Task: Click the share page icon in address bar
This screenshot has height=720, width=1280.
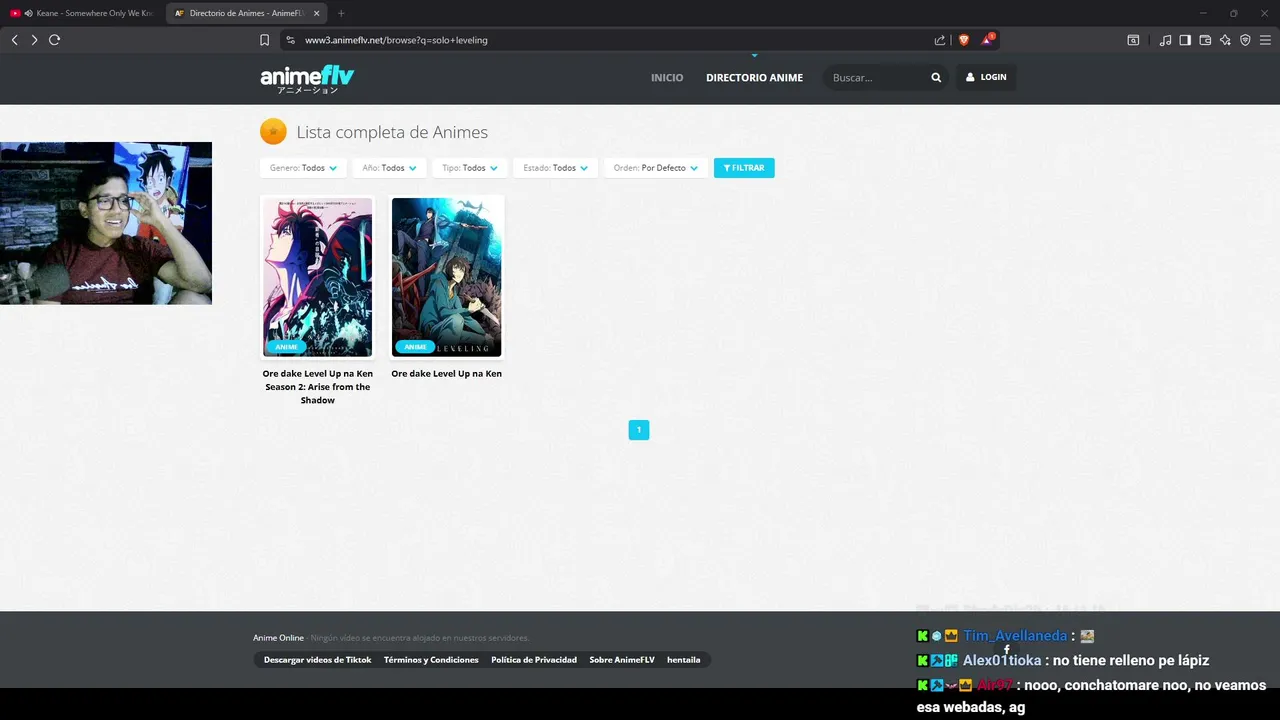Action: tap(940, 40)
